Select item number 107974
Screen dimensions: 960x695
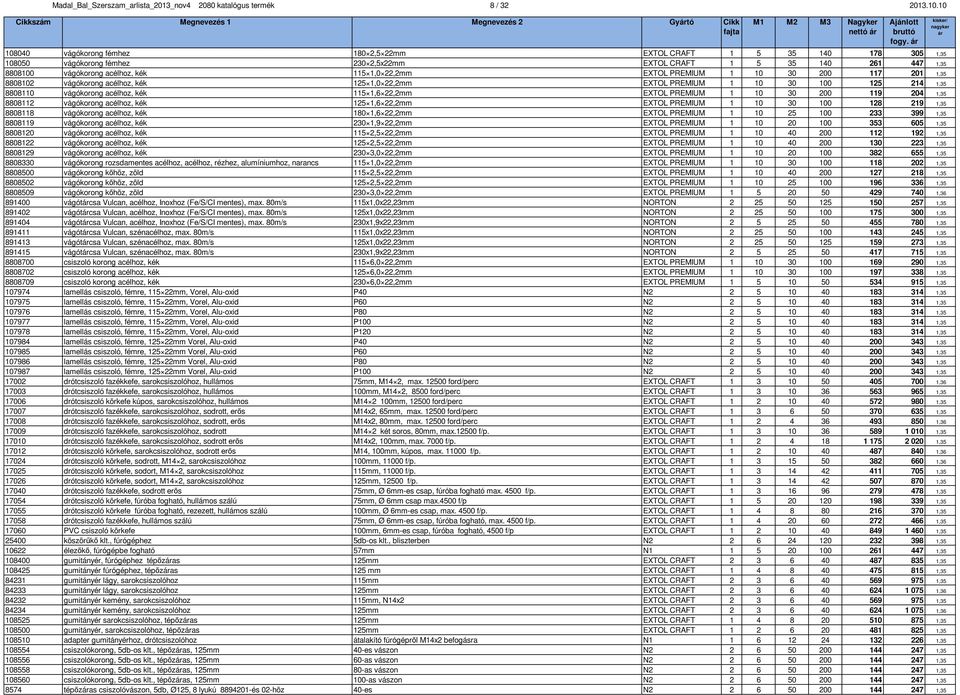pos(17,292)
